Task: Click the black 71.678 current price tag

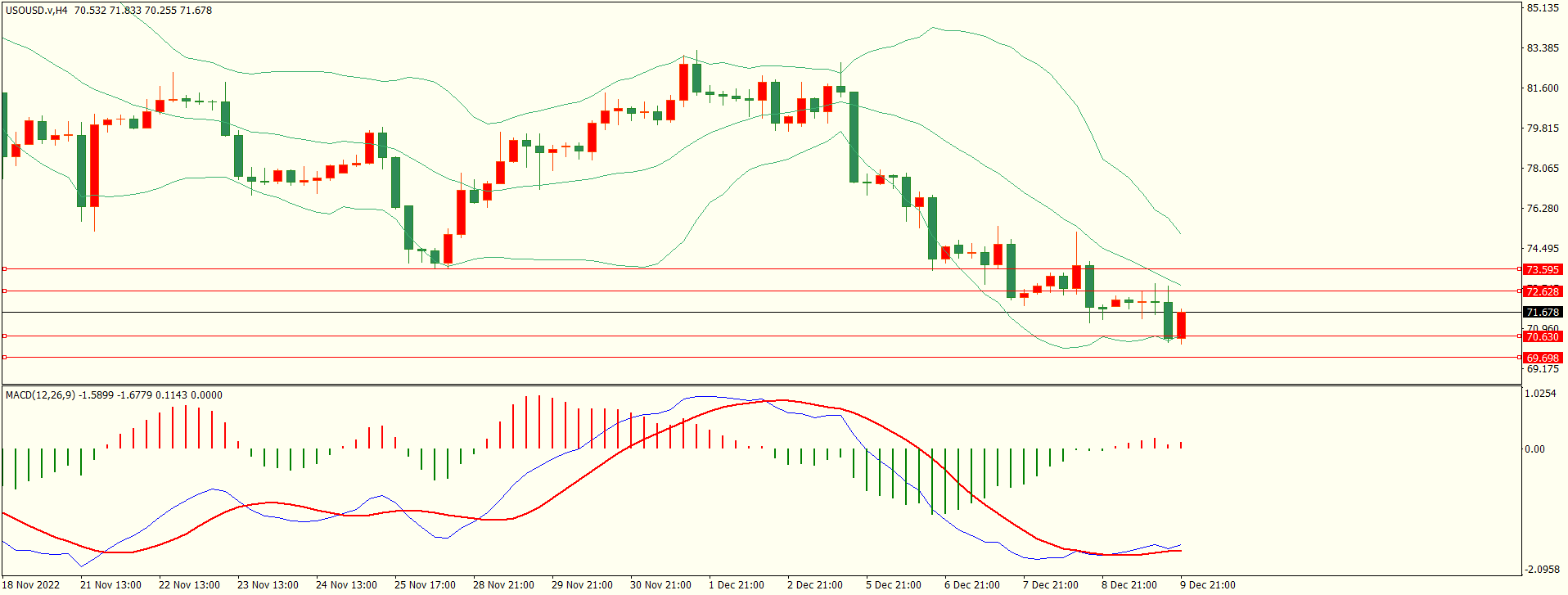Action: [1542, 312]
